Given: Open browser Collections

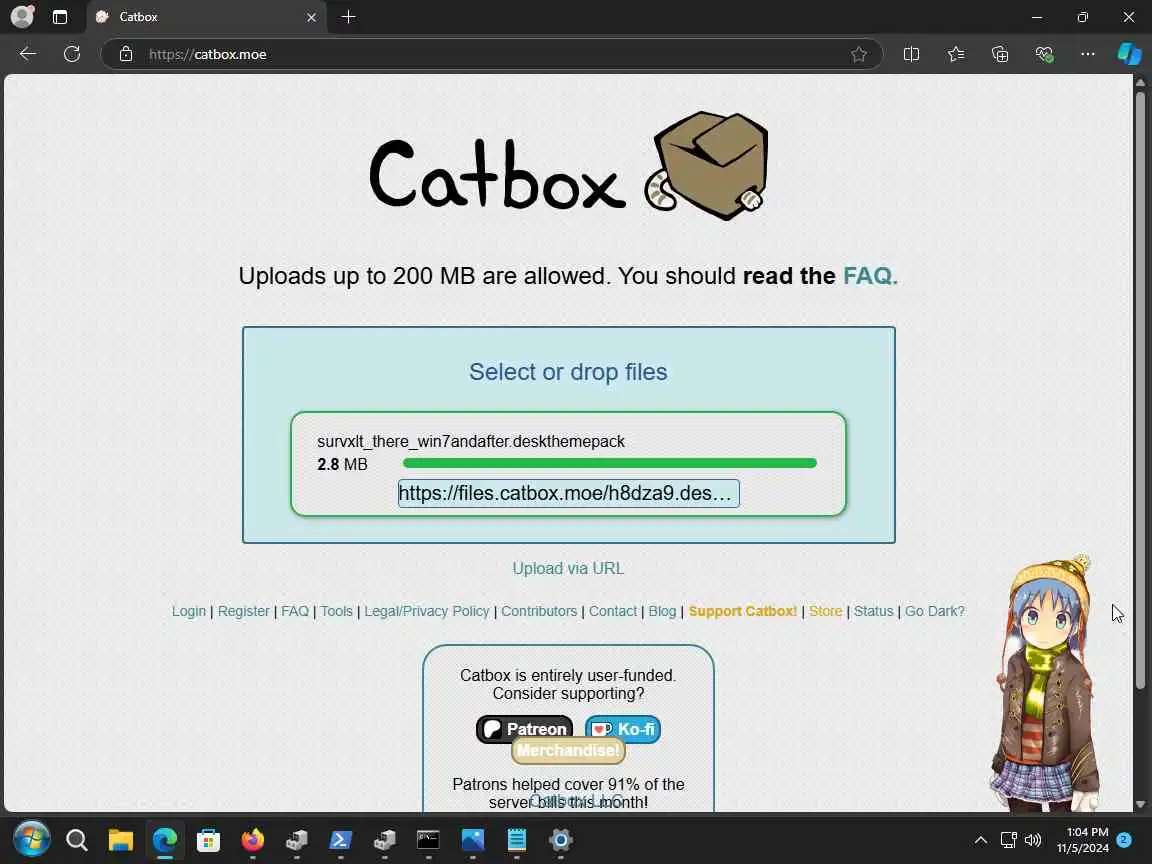Looking at the screenshot, I should tap(1000, 54).
